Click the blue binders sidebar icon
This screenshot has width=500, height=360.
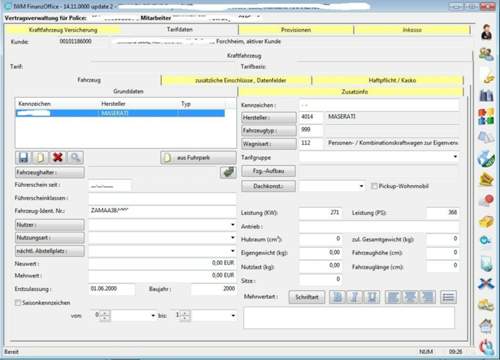486,96
